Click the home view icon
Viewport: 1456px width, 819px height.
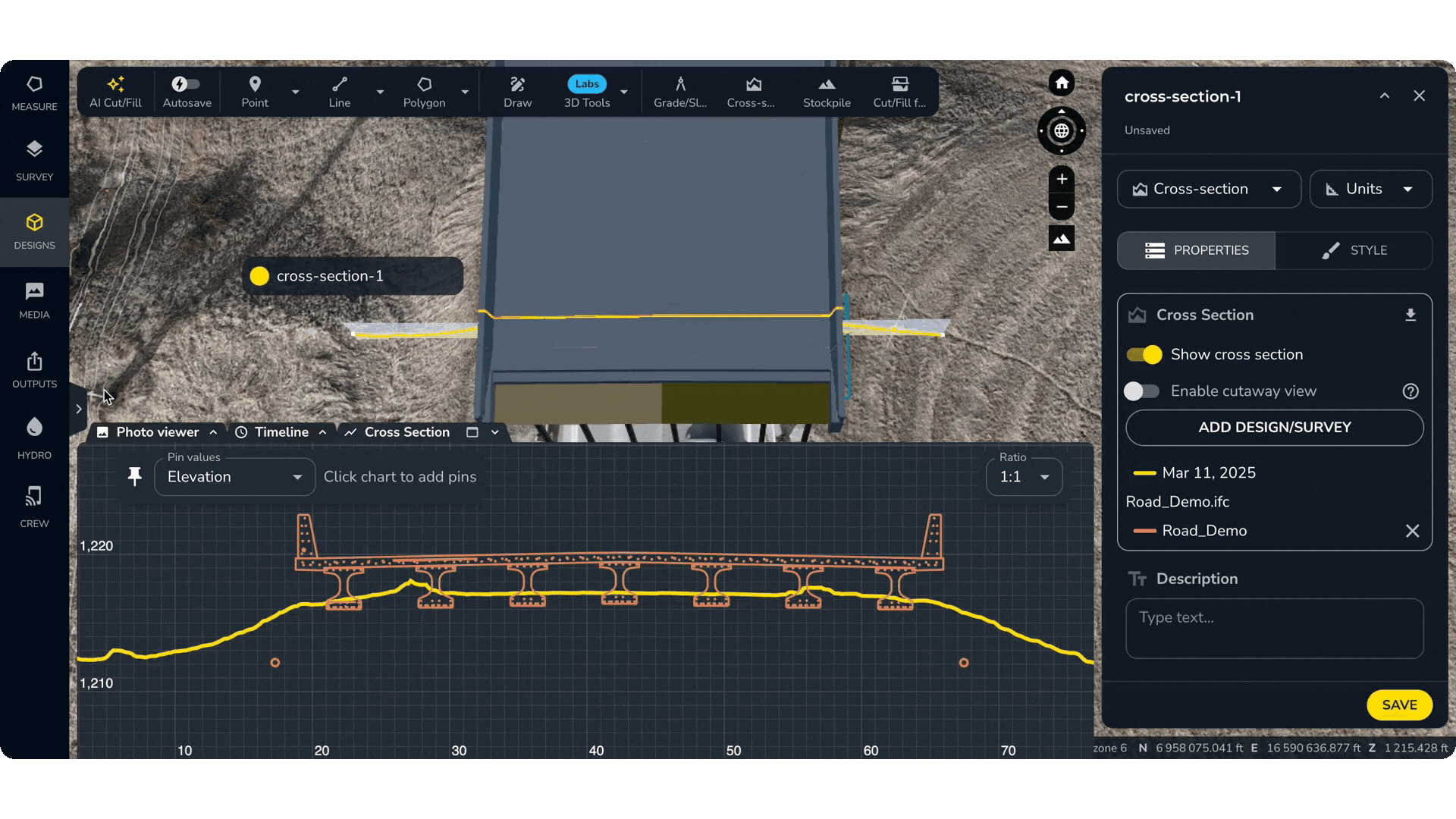(1062, 83)
